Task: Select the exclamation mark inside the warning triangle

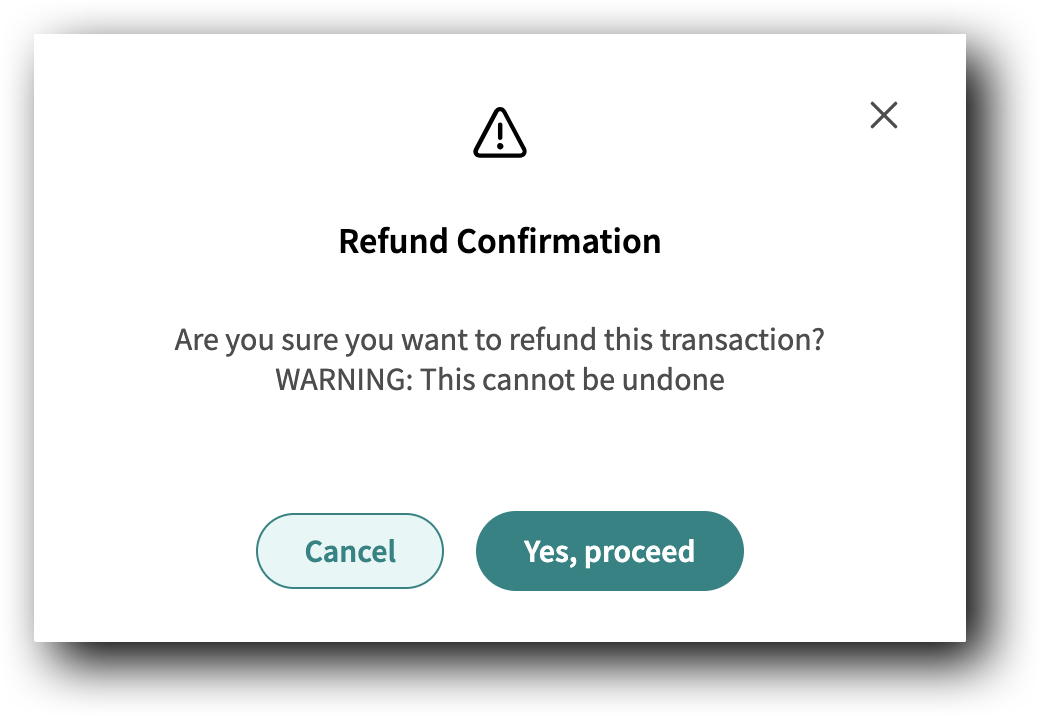Action: [x=500, y=135]
